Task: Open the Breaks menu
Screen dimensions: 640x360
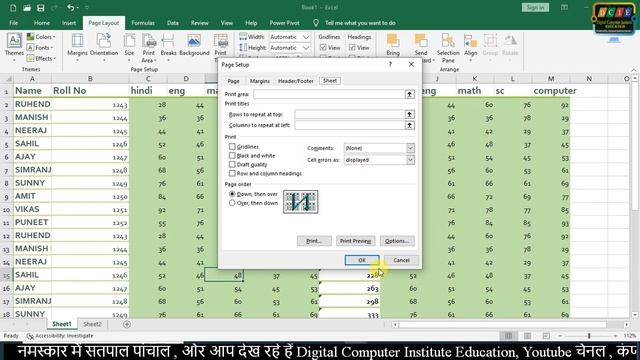Action: click(168, 47)
